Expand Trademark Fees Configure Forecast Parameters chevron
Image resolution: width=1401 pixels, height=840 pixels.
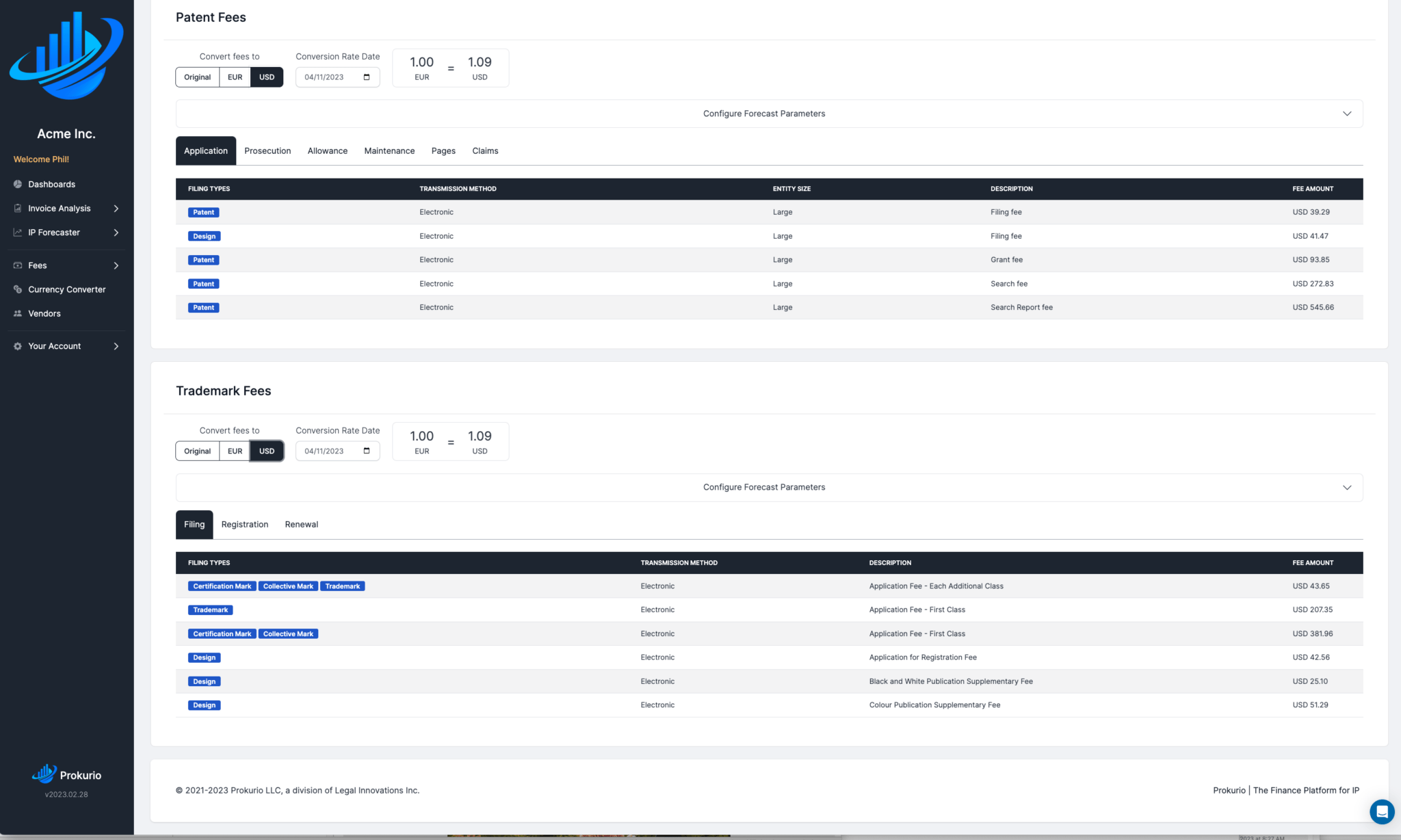(x=1347, y=487)
